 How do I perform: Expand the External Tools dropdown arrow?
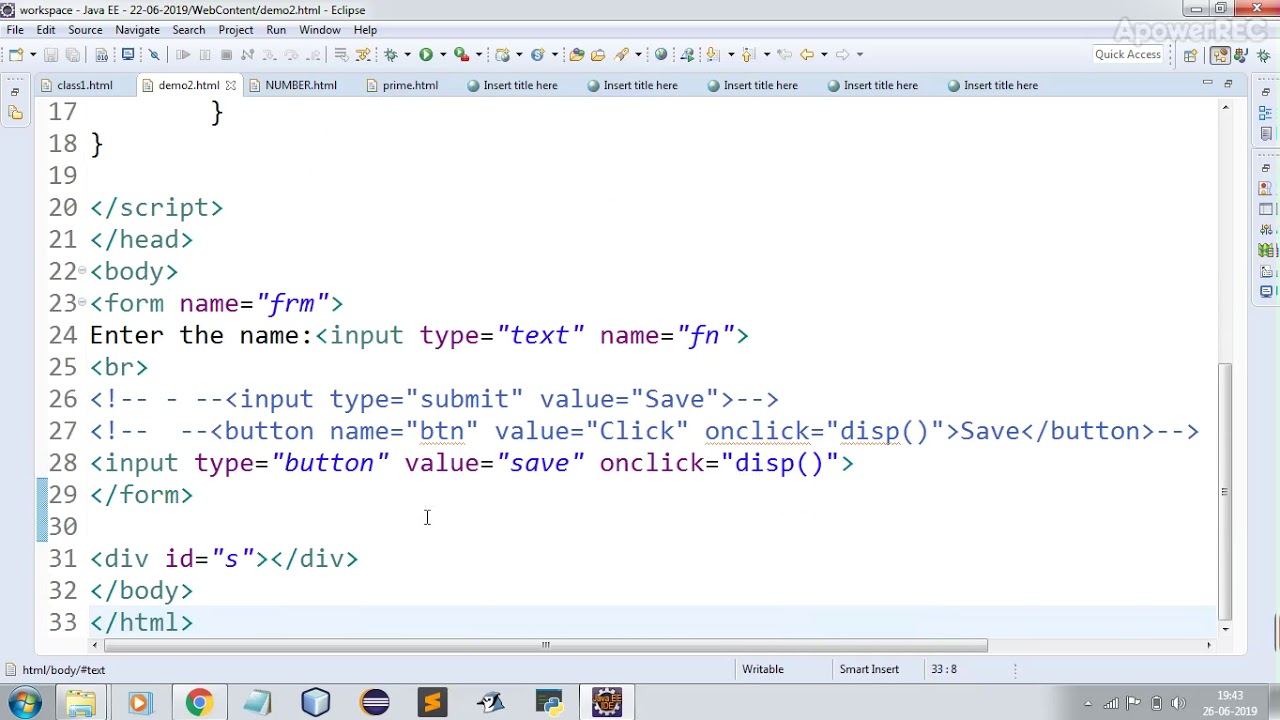(478, 54)
